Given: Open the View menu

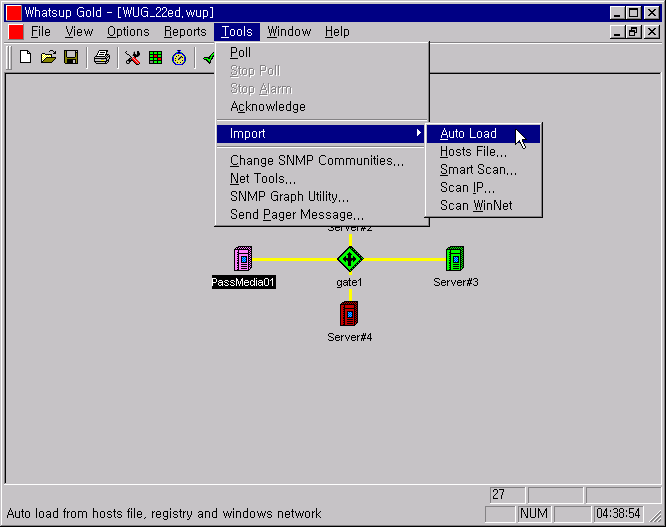Looking at the screenshot, I should pos(79,32).
